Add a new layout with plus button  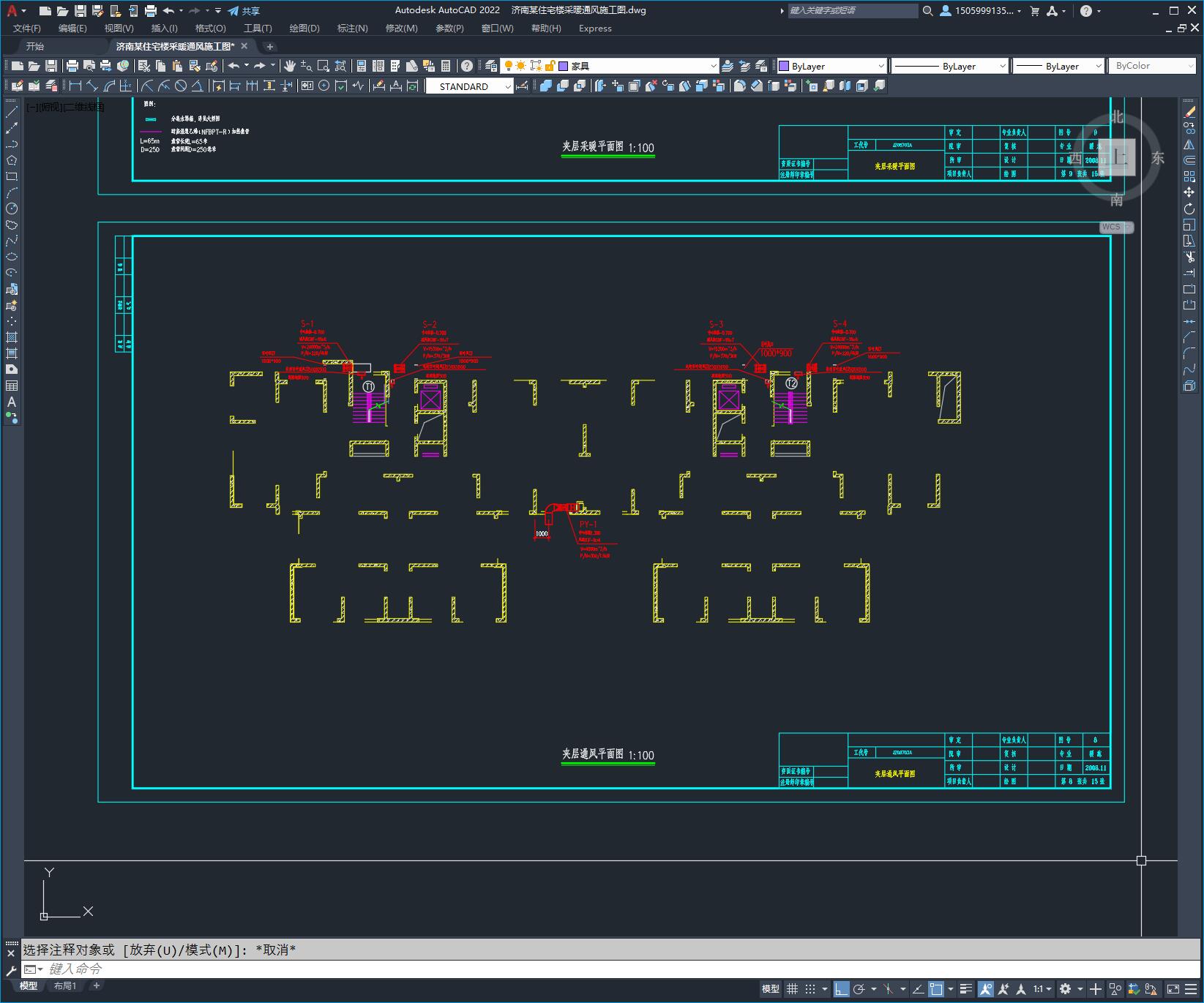tap(96, 986)
